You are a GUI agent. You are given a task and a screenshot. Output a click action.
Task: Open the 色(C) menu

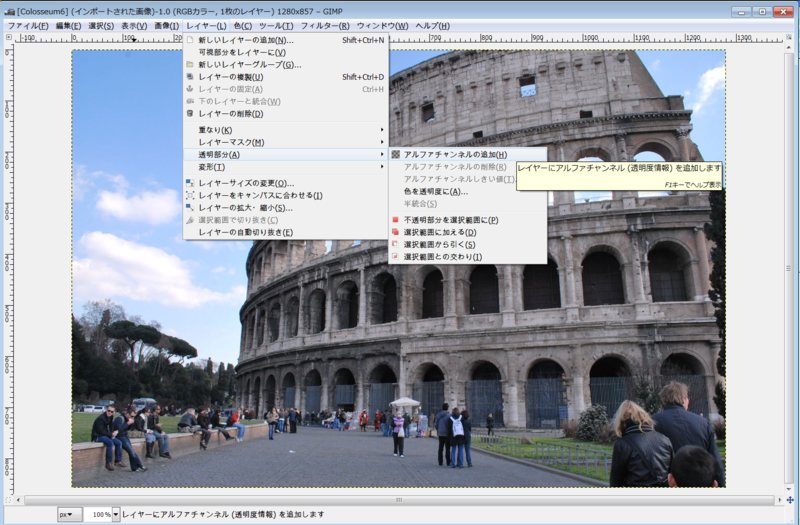[242, 26]
